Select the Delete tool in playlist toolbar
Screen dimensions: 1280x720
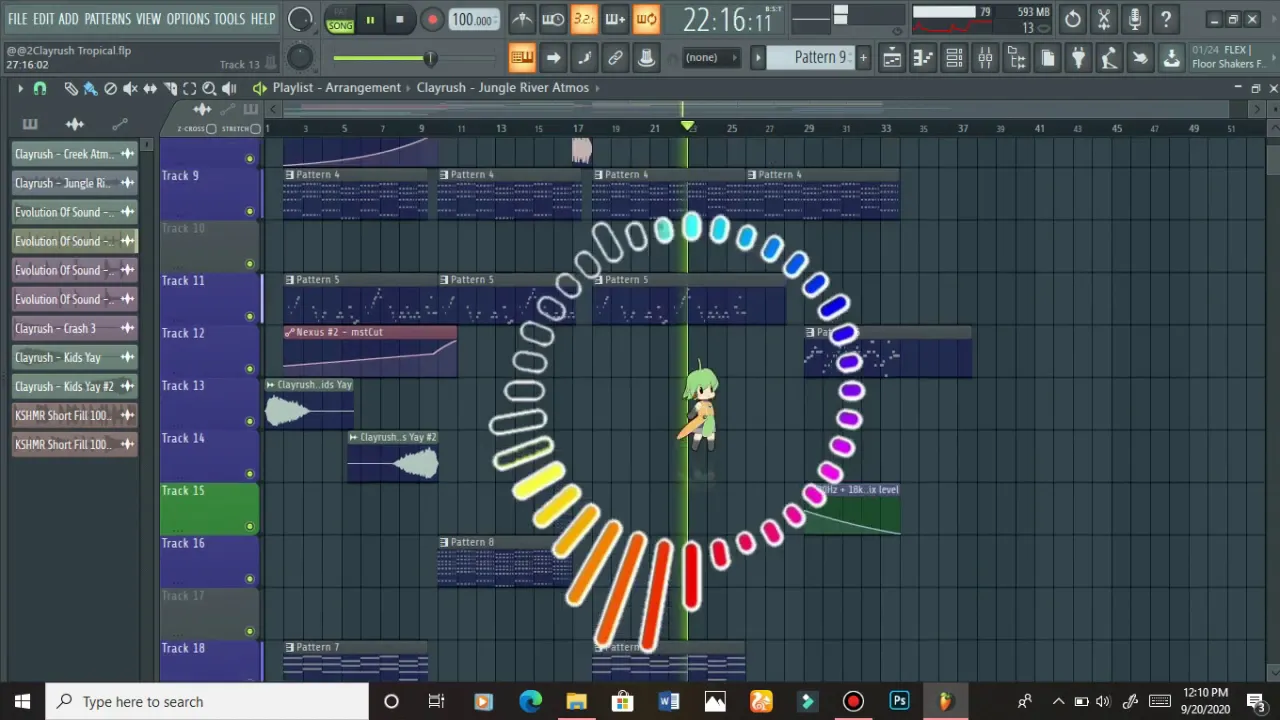[110, 88]
